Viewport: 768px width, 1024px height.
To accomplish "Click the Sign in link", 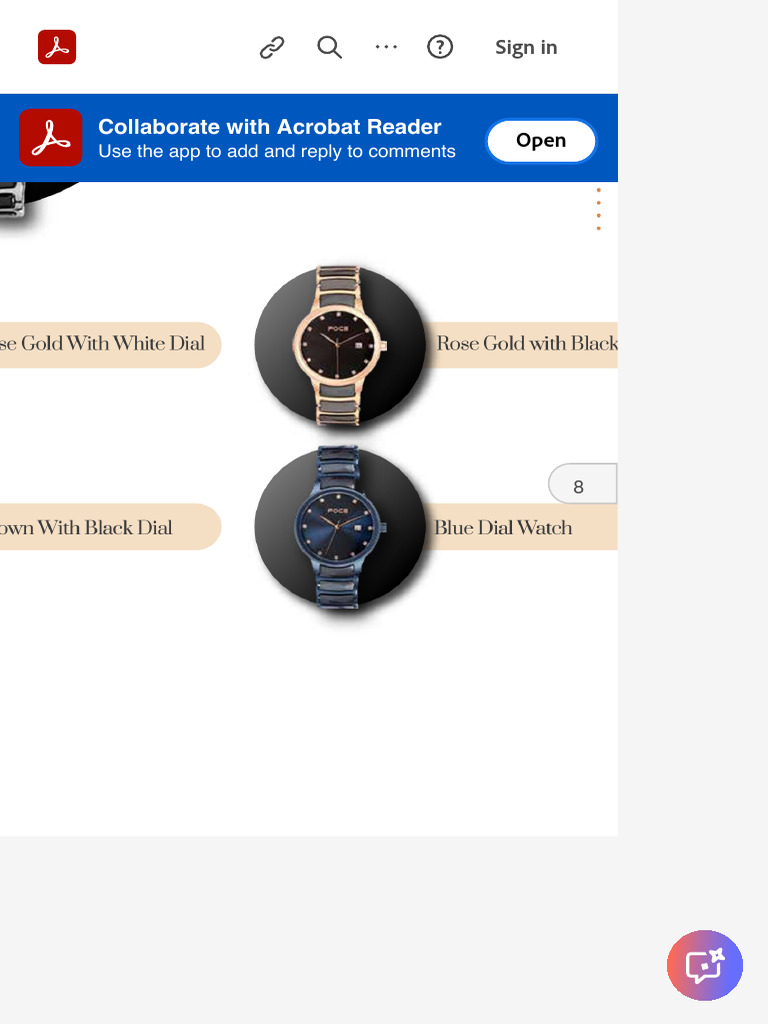I will click(x=526, y=48).
